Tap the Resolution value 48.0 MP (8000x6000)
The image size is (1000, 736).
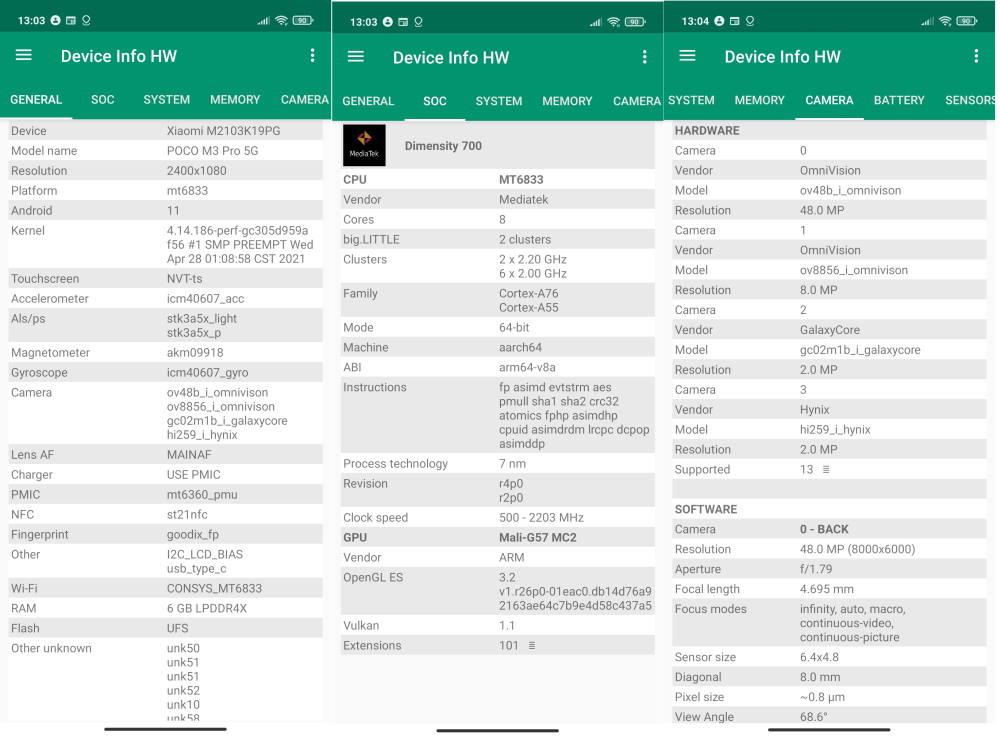pos(858,549)
